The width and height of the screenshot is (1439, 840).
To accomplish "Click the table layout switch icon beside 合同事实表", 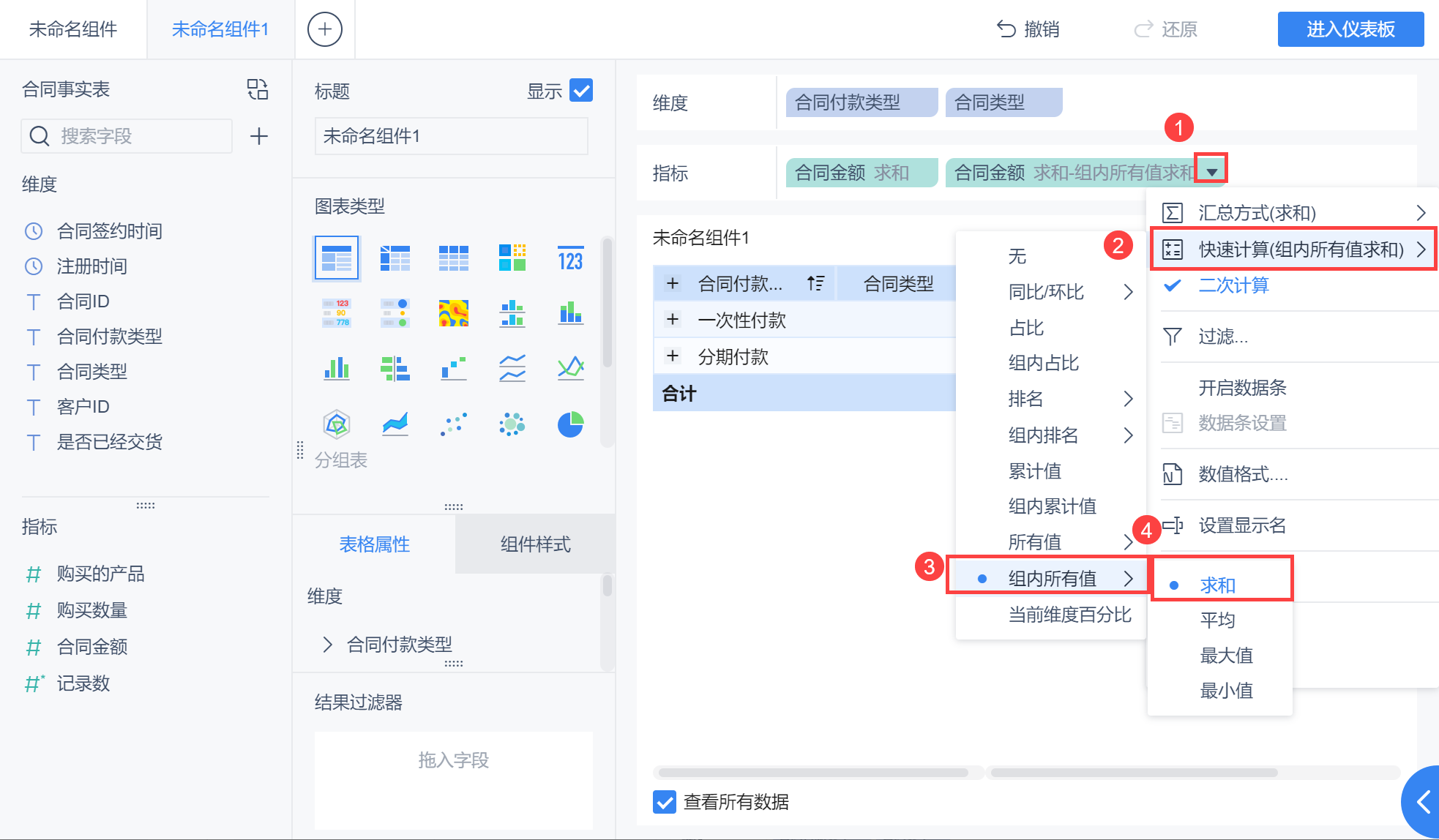I will pos(258,89).
